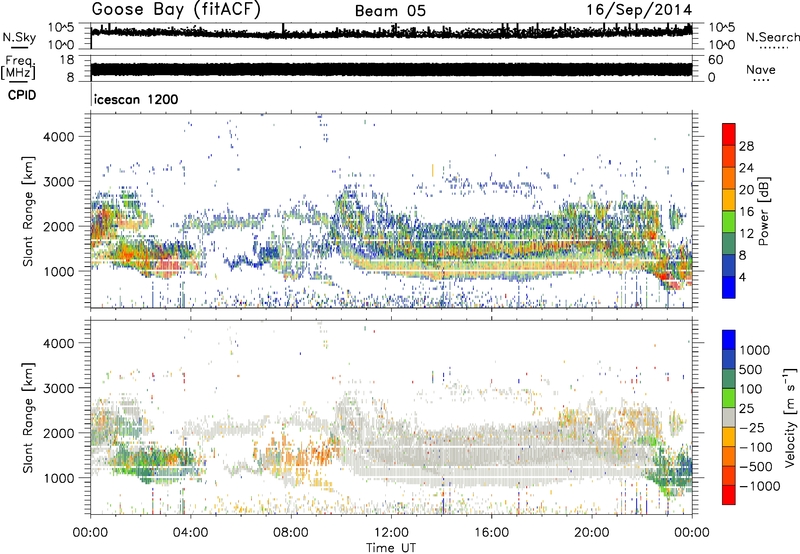Click the 'Time UT' axis title
The width and height of the screenshot is (800, 554).
[x=391, y=548]
